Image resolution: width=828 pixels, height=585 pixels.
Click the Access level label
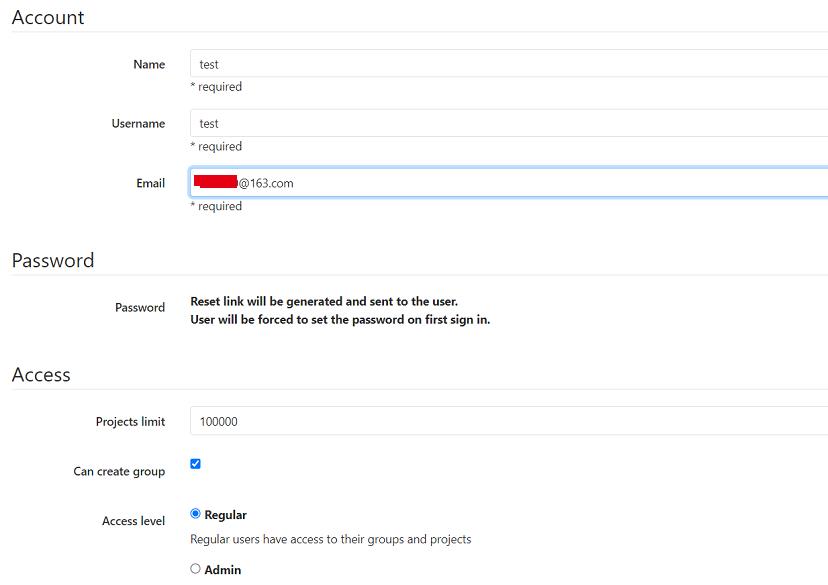pos(133,521)
